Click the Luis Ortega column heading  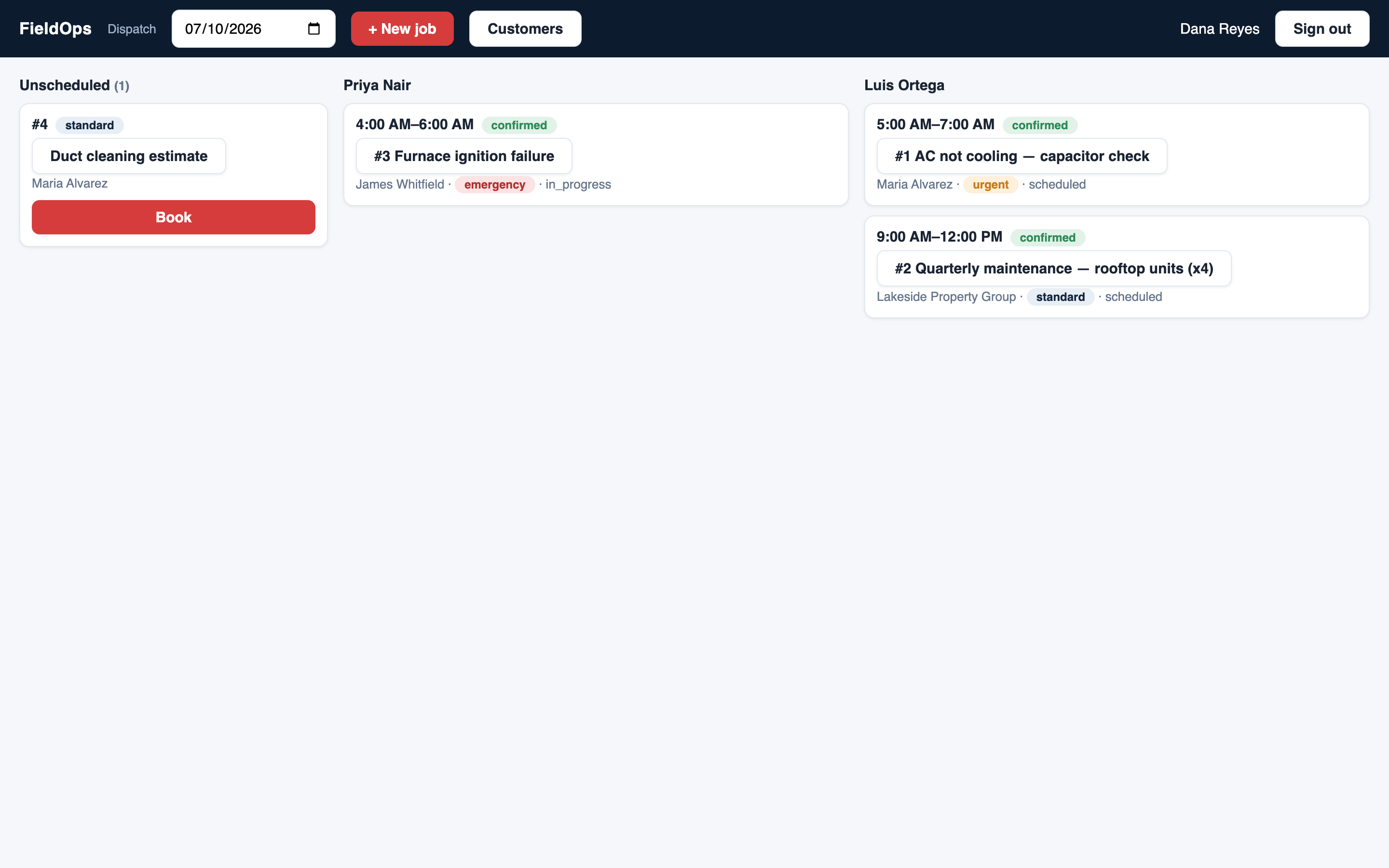point(904,85)
